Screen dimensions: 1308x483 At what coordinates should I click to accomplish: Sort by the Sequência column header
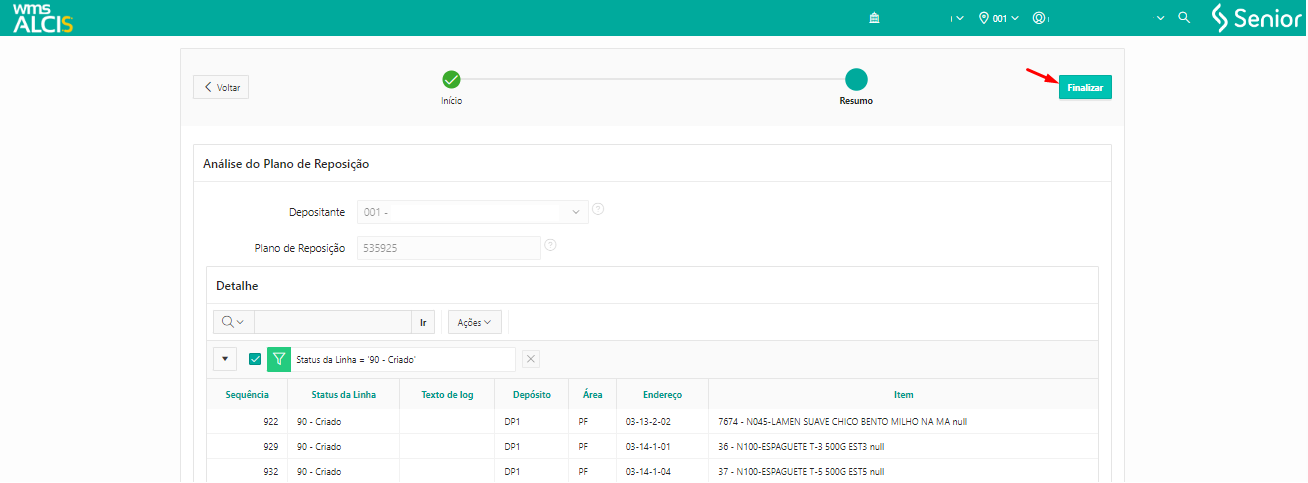pyautogui.click(x=247, y=395)
